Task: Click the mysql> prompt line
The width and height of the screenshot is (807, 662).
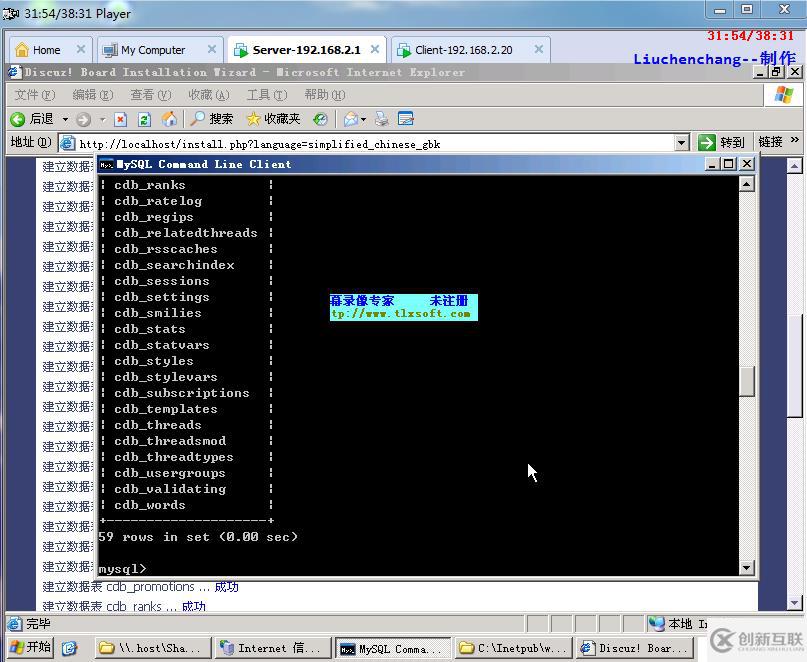Action: [x=122, y=569]
